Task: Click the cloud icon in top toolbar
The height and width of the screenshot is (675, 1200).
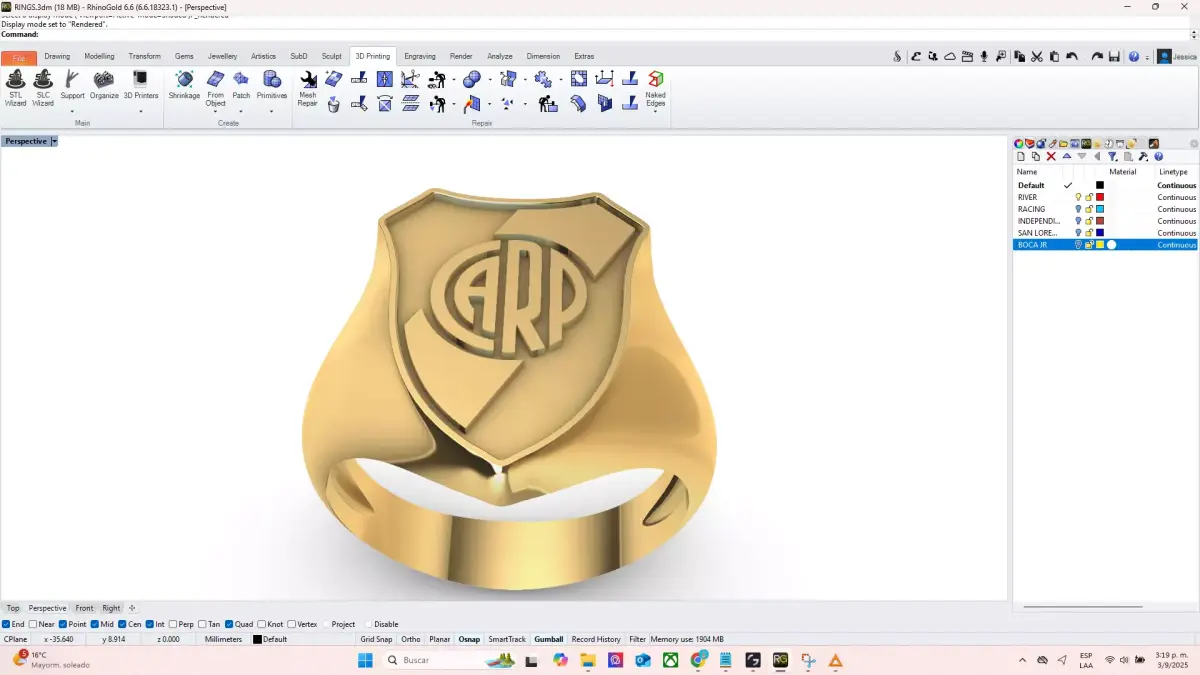Action: (x=950, y=57)
